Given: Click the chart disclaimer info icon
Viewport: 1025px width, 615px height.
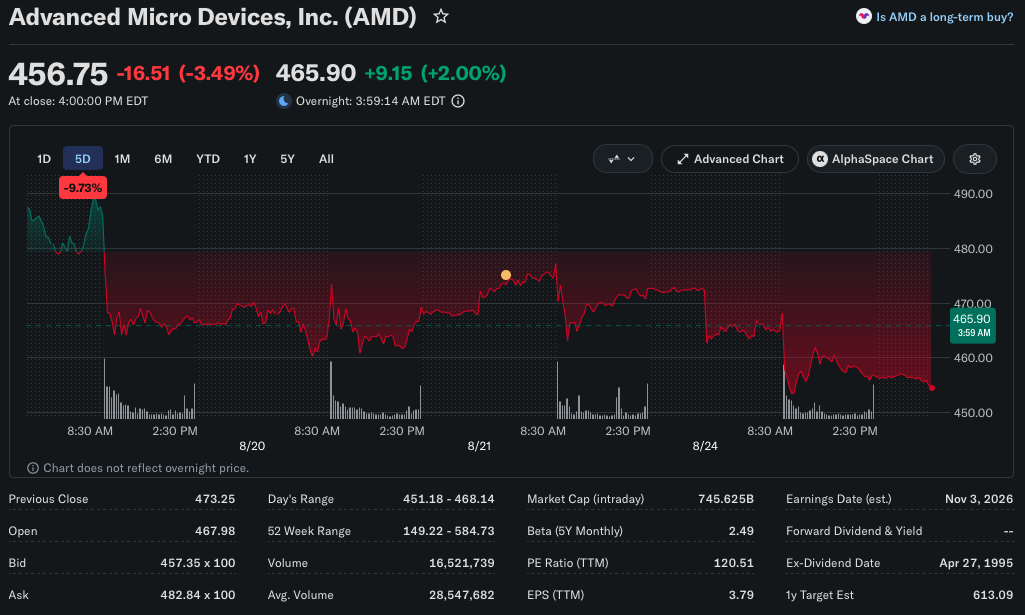Looking at the screenshot, I should [33, 468].
